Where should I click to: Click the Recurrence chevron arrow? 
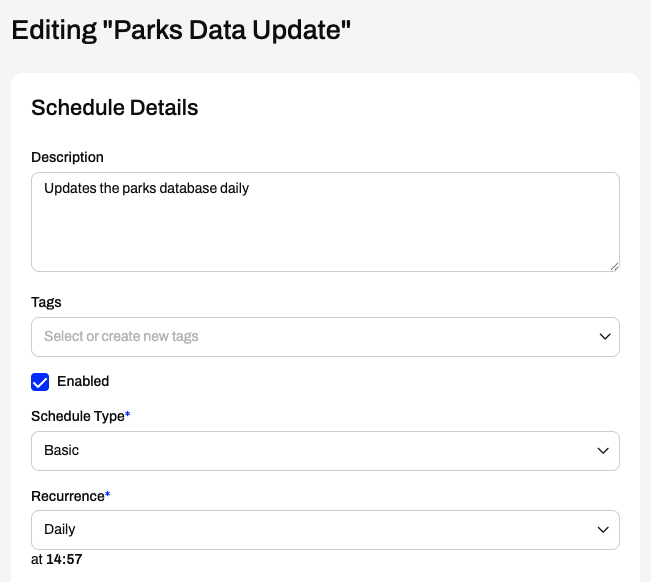click(603, 530)
